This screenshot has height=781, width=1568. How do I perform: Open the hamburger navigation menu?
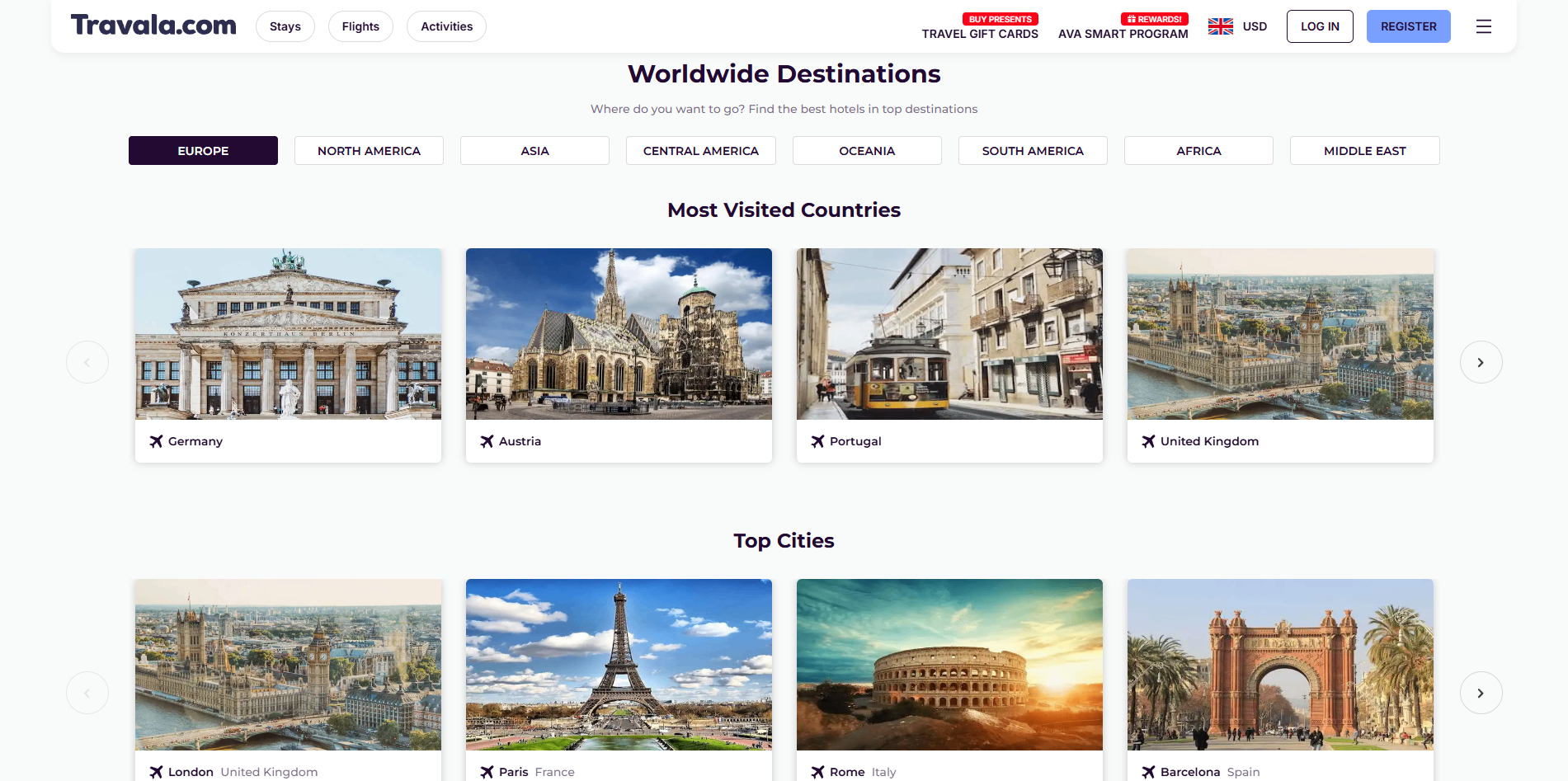pos(1483,26)
